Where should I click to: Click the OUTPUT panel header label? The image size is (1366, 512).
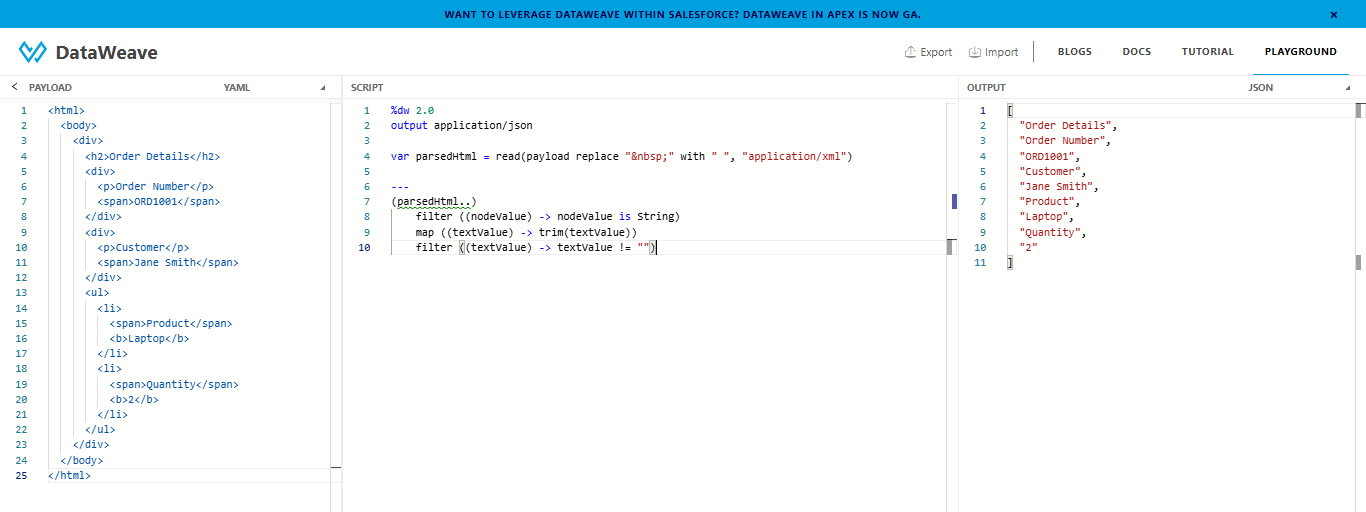coord(986,88)
